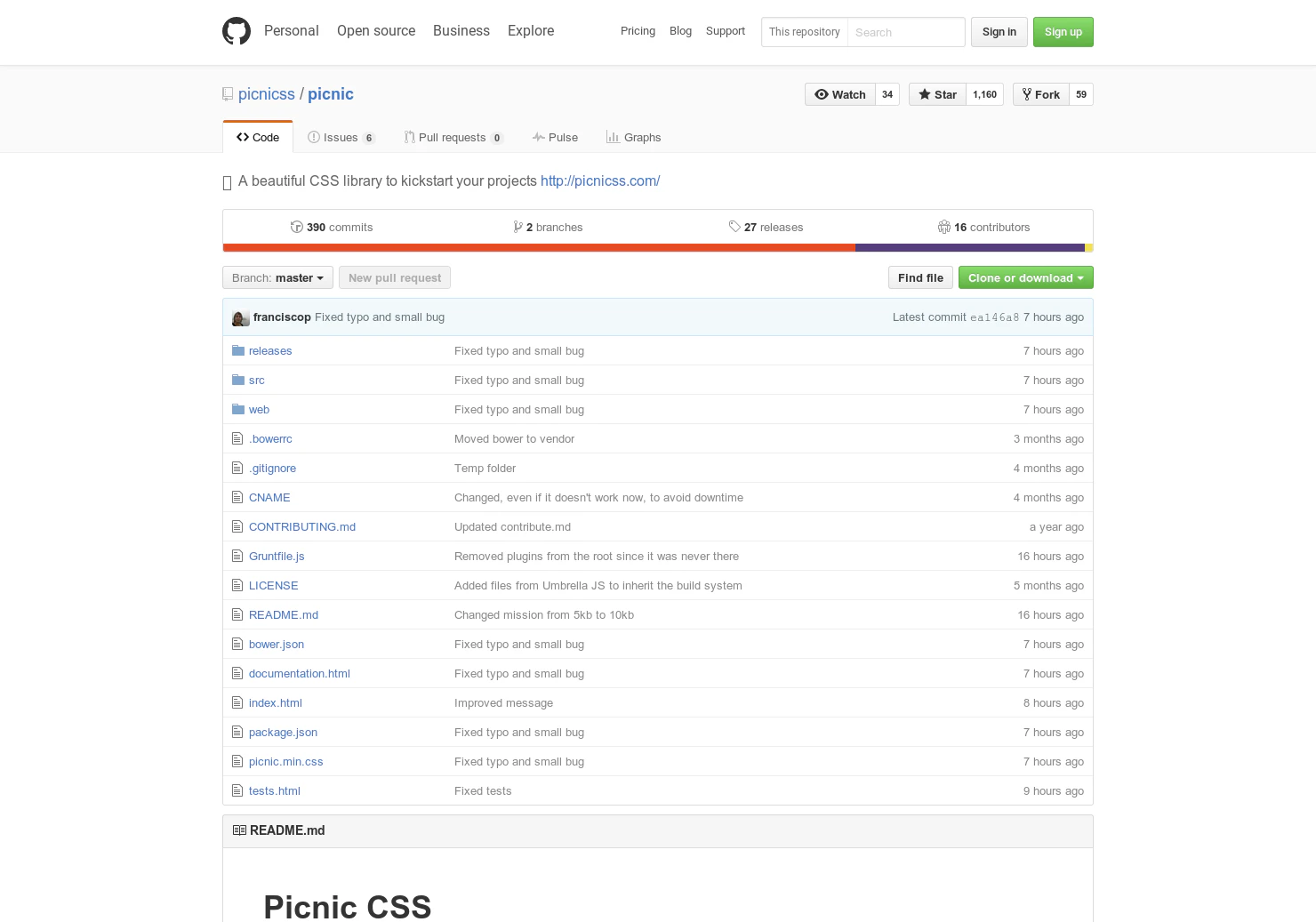Image resolution: width=1316 pixels, height=922 pixels.
Task: Click the orange segment of the language bar
Action: 534,247
